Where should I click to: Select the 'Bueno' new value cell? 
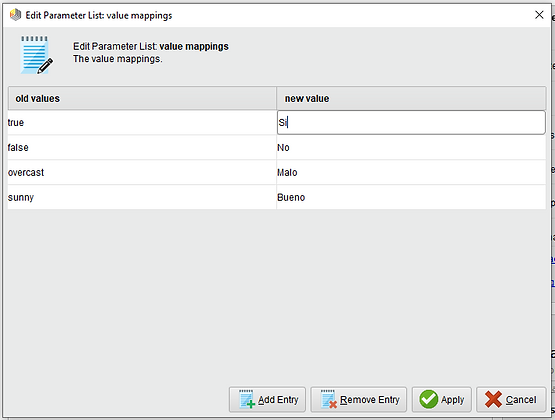pos(411,197)
